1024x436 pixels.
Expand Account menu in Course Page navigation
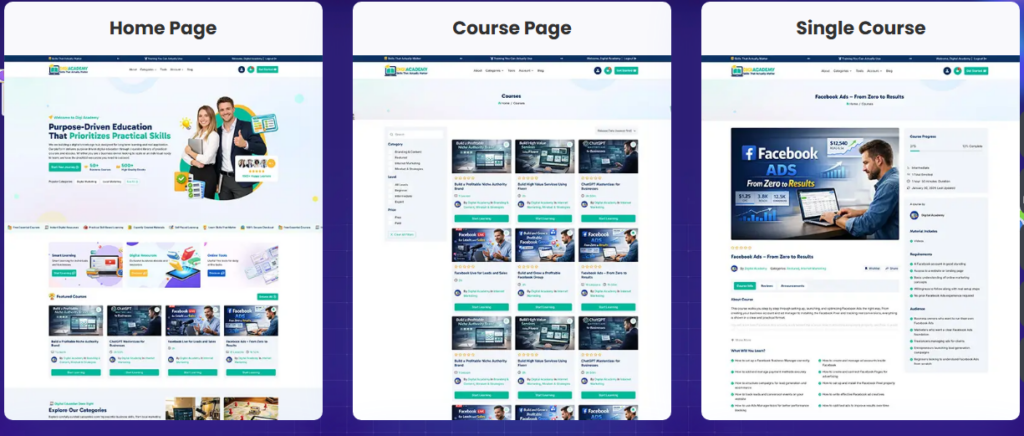[x=524, y=71]
